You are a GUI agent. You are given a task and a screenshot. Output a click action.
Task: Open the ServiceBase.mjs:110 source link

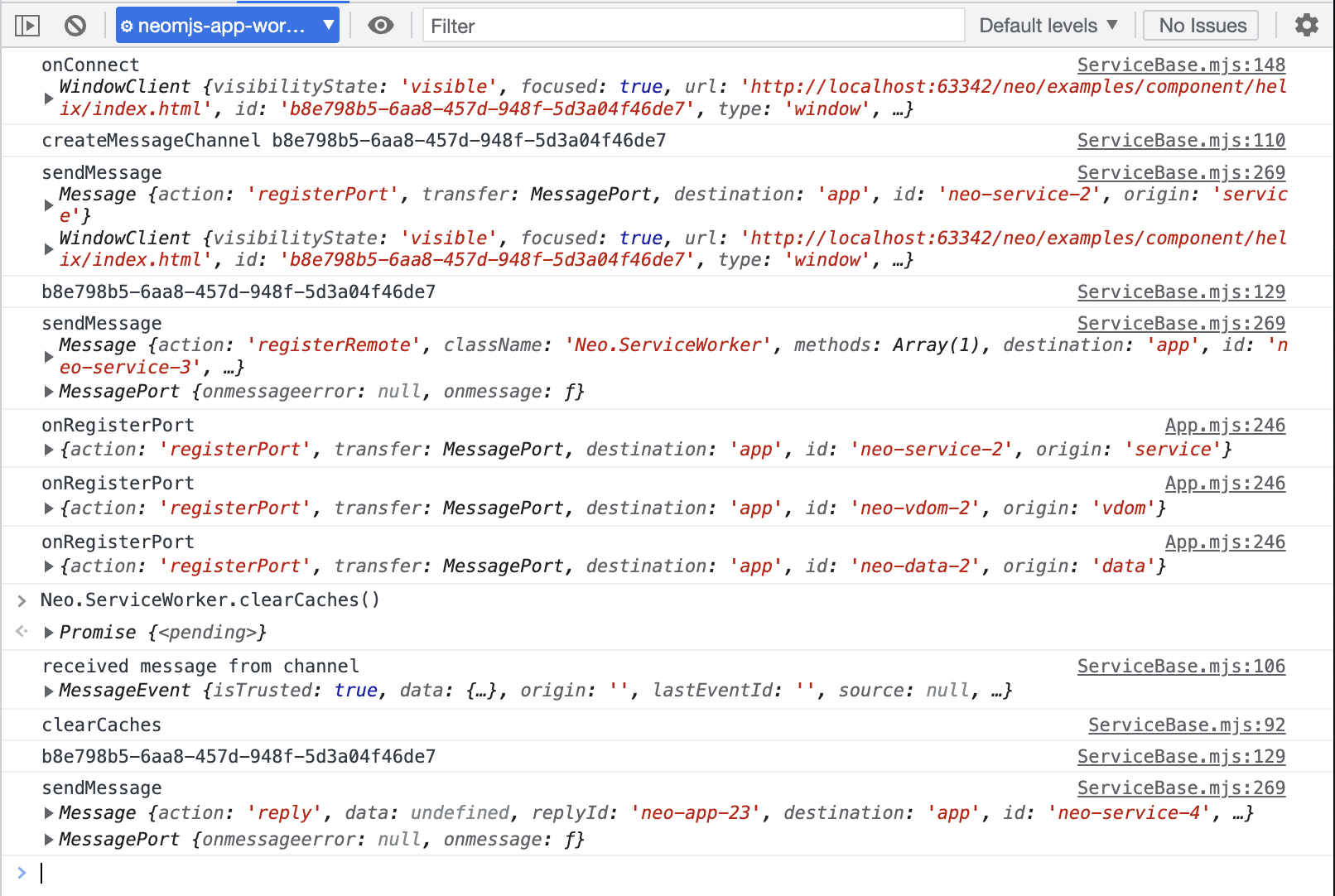[1181, 140]
